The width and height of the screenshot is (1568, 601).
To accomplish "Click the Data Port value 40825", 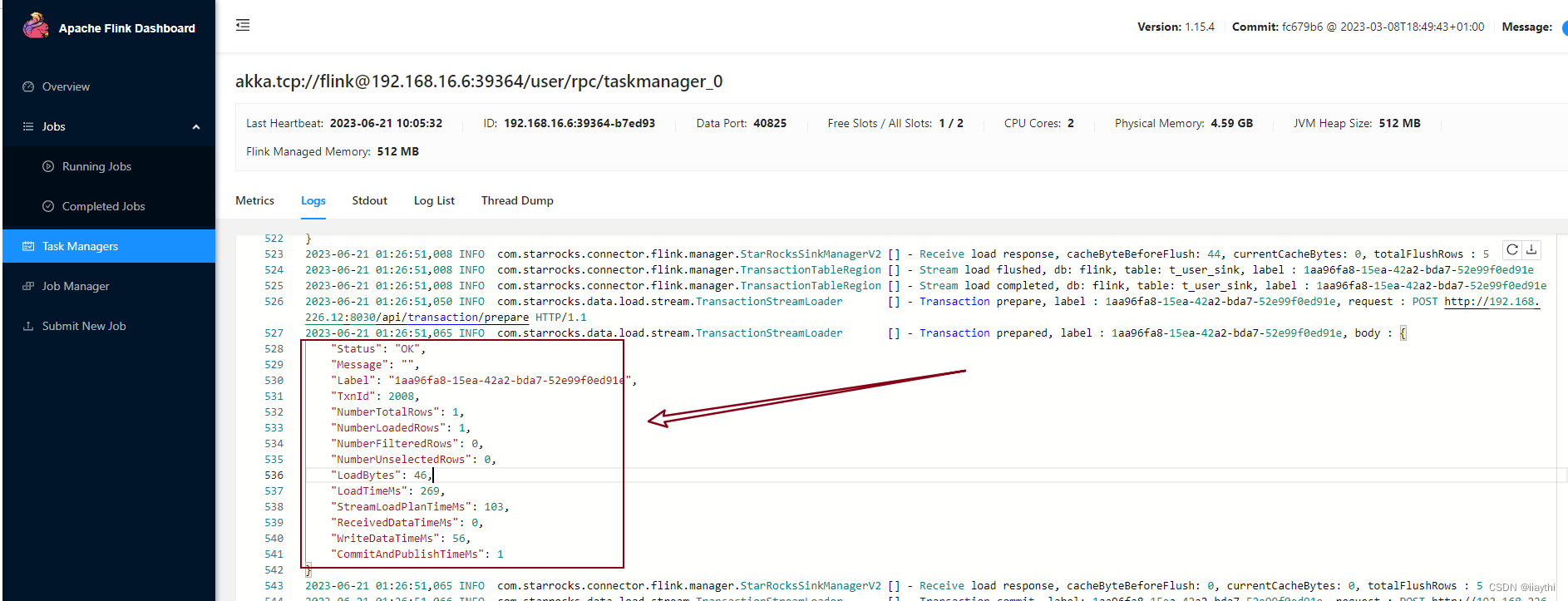I will (770, 123).
